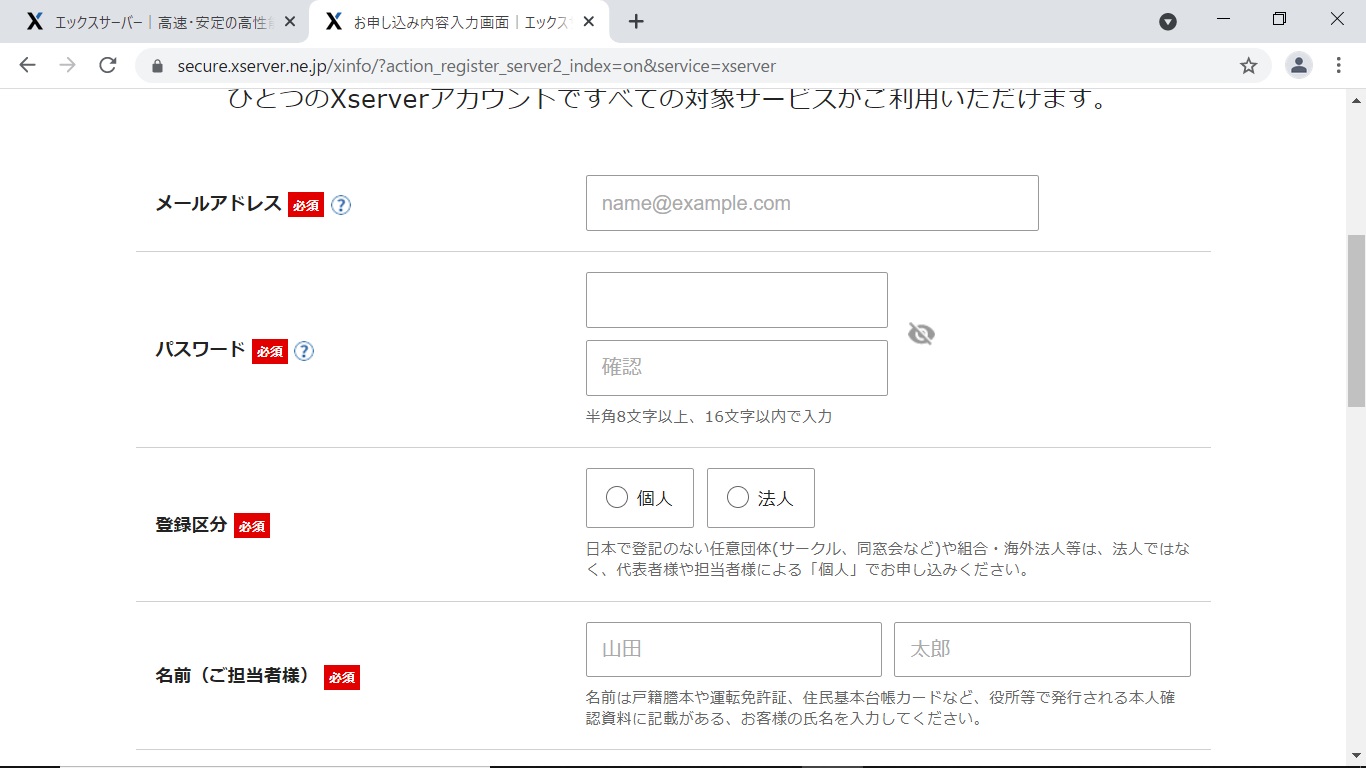Click the first password input field
The image size is (1366, 768).
point(737,300)
